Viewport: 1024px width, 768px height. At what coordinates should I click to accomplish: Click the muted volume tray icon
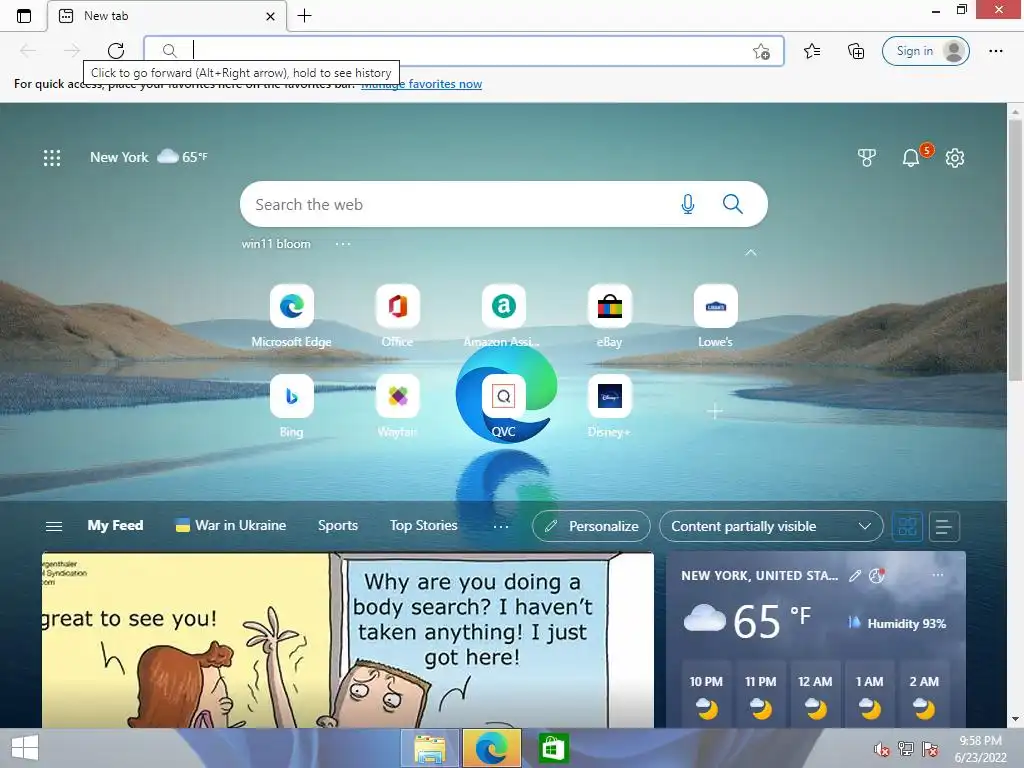[881, 749]
